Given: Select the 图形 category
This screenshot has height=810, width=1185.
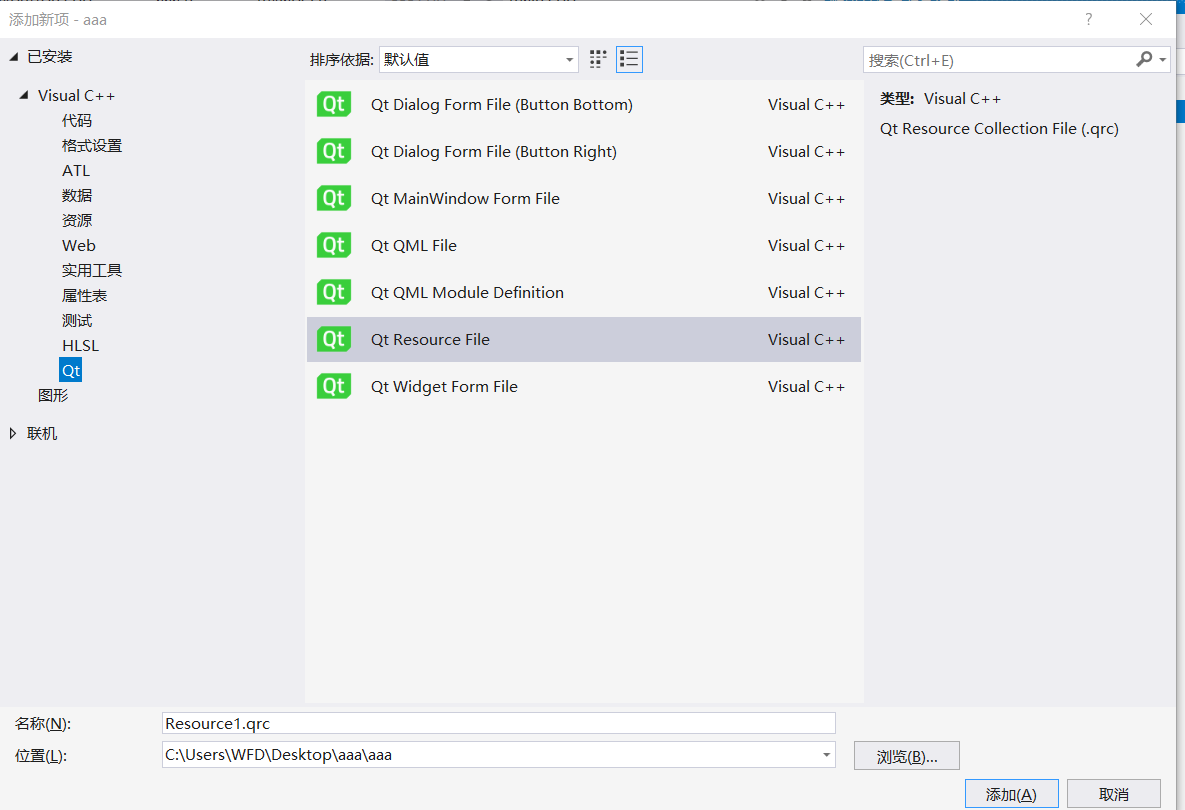Looking at the screenshot, I should coord(53,395).
